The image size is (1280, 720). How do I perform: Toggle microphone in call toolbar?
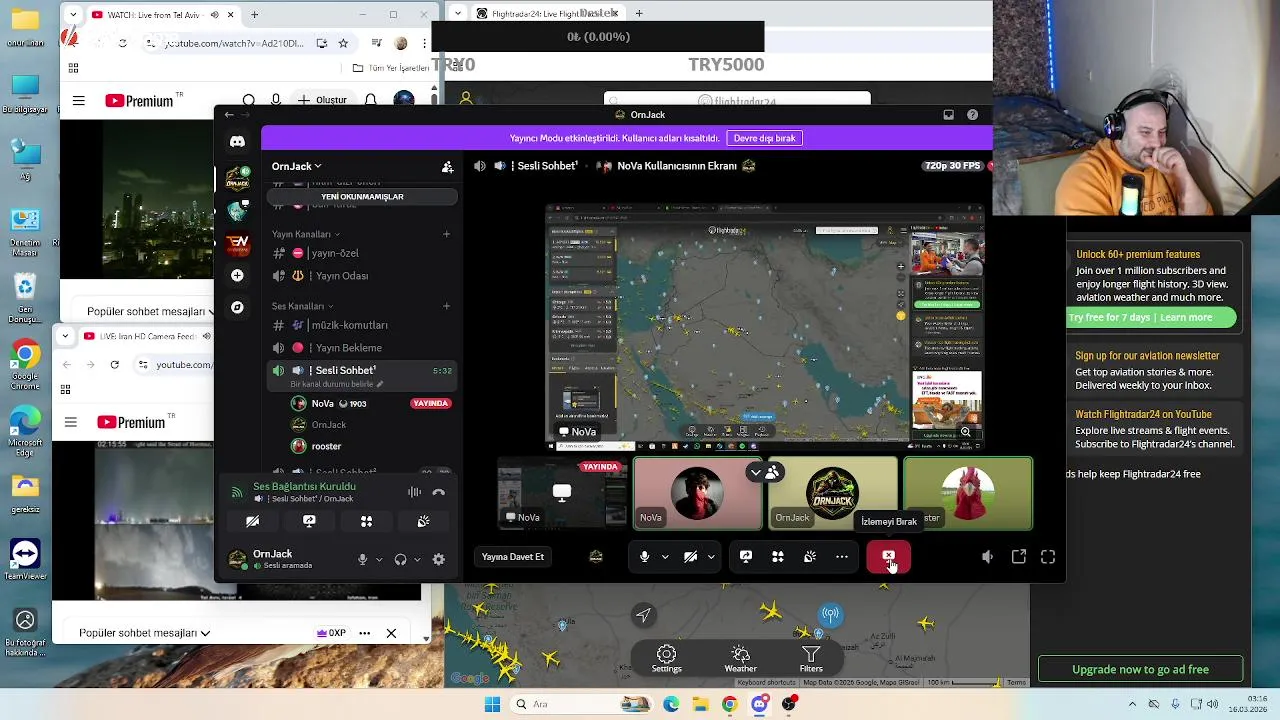pos(644,557)
